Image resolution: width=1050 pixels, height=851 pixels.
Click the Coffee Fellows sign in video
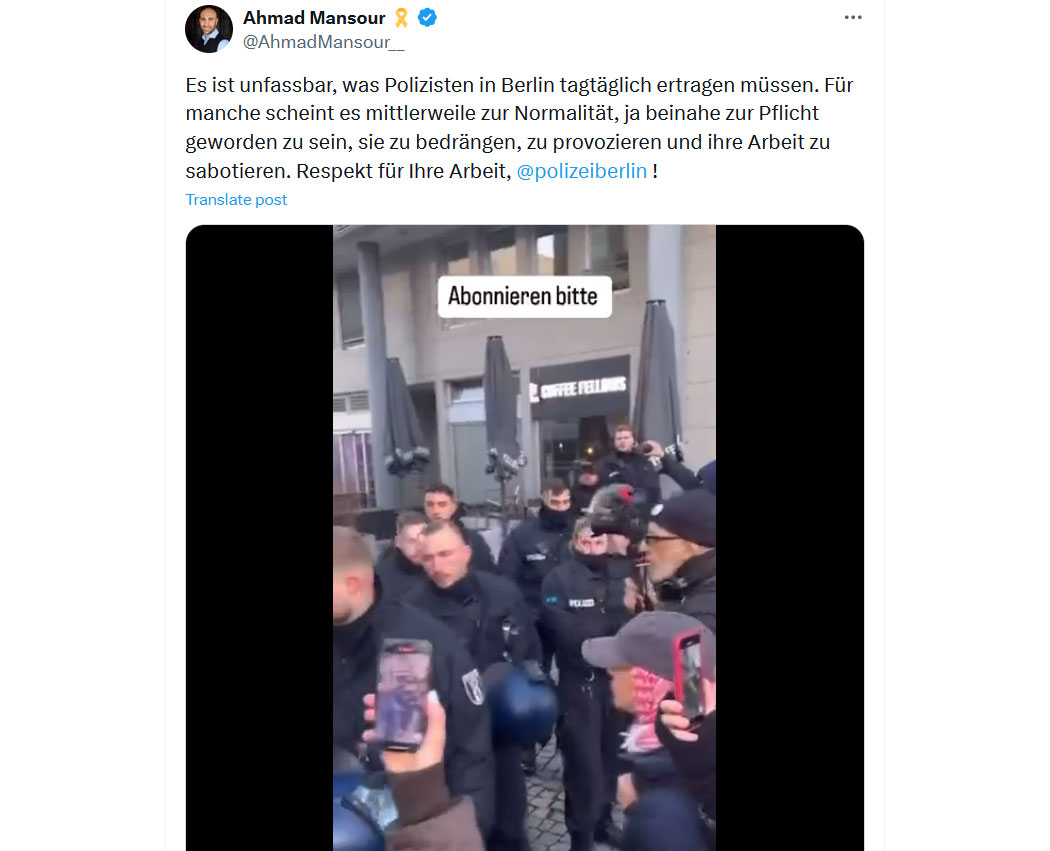(579, 388)
